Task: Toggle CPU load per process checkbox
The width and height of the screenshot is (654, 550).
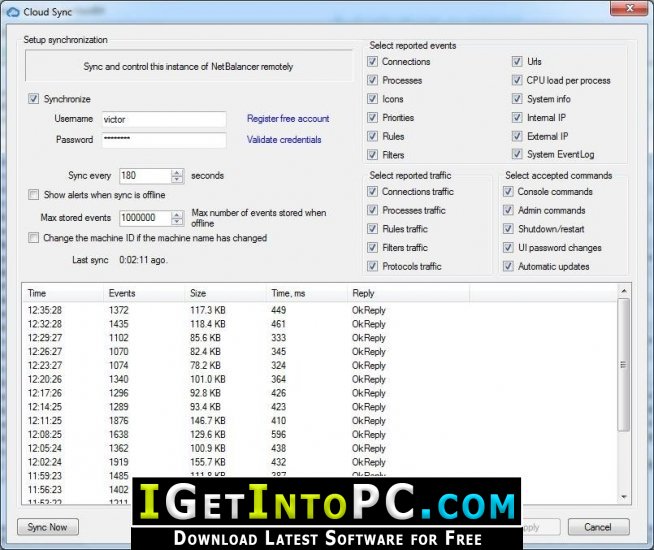Action: click(517, 80)
